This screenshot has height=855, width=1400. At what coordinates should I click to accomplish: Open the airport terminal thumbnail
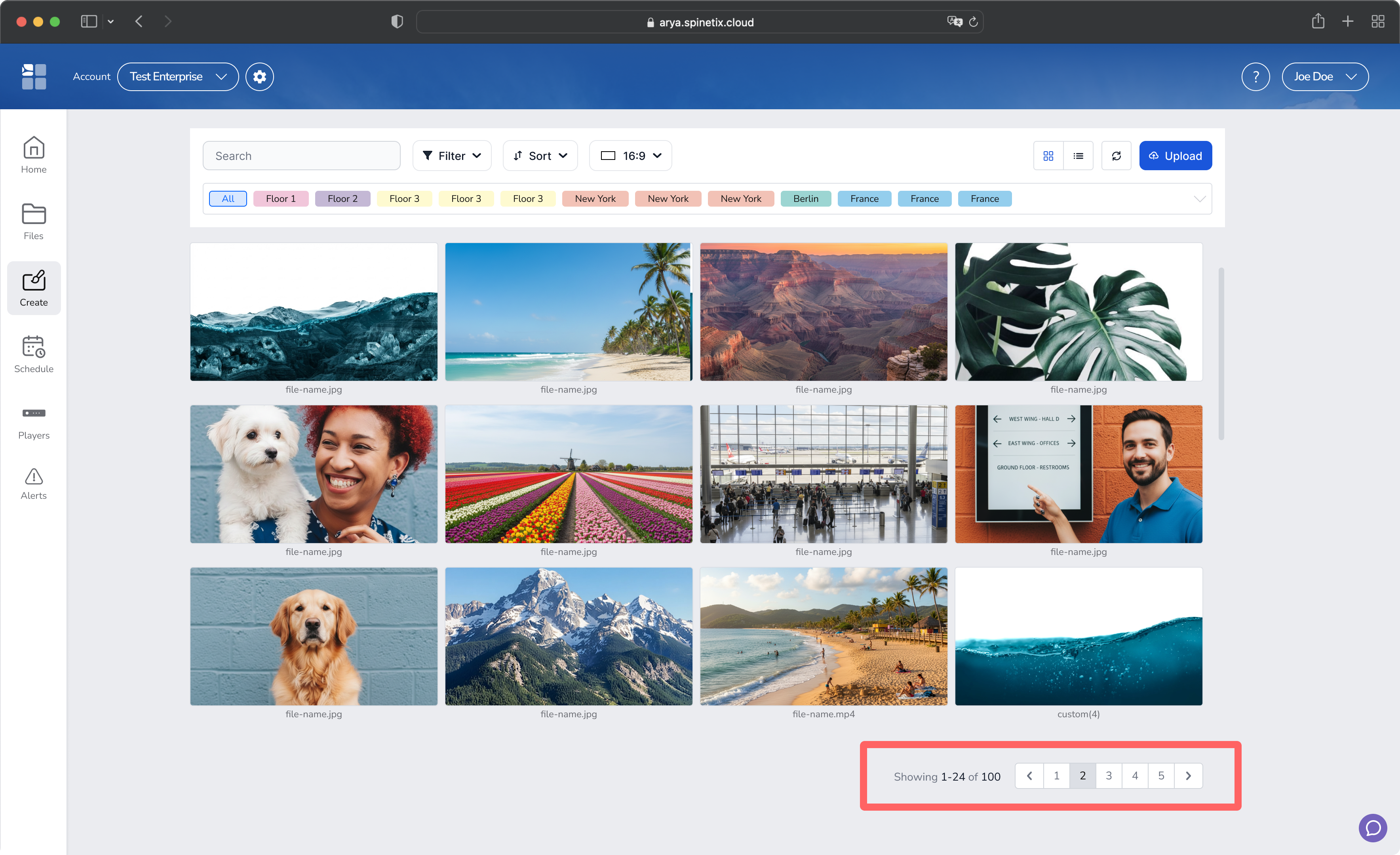click(823, 474)
